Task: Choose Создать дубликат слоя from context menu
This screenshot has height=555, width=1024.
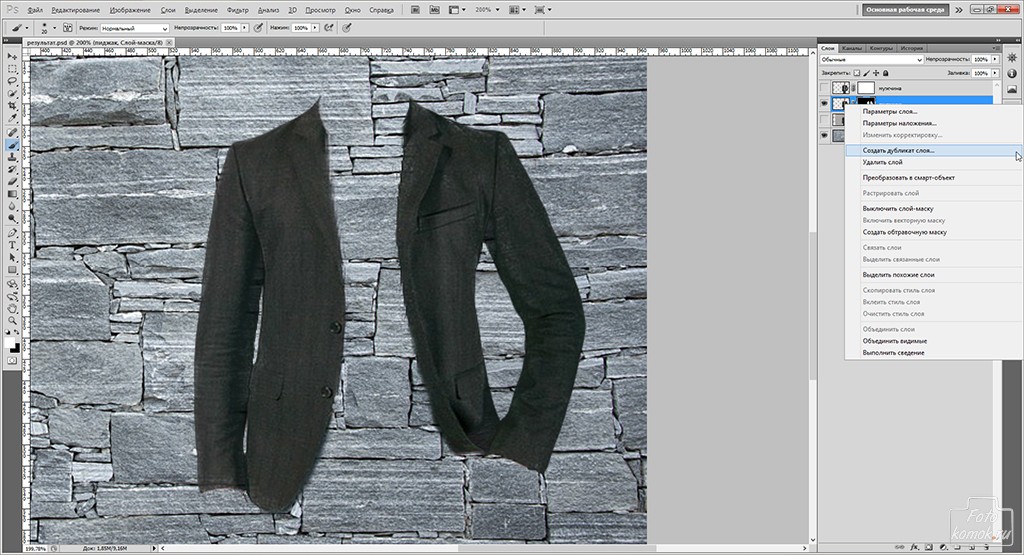Action: pos(898,150)
